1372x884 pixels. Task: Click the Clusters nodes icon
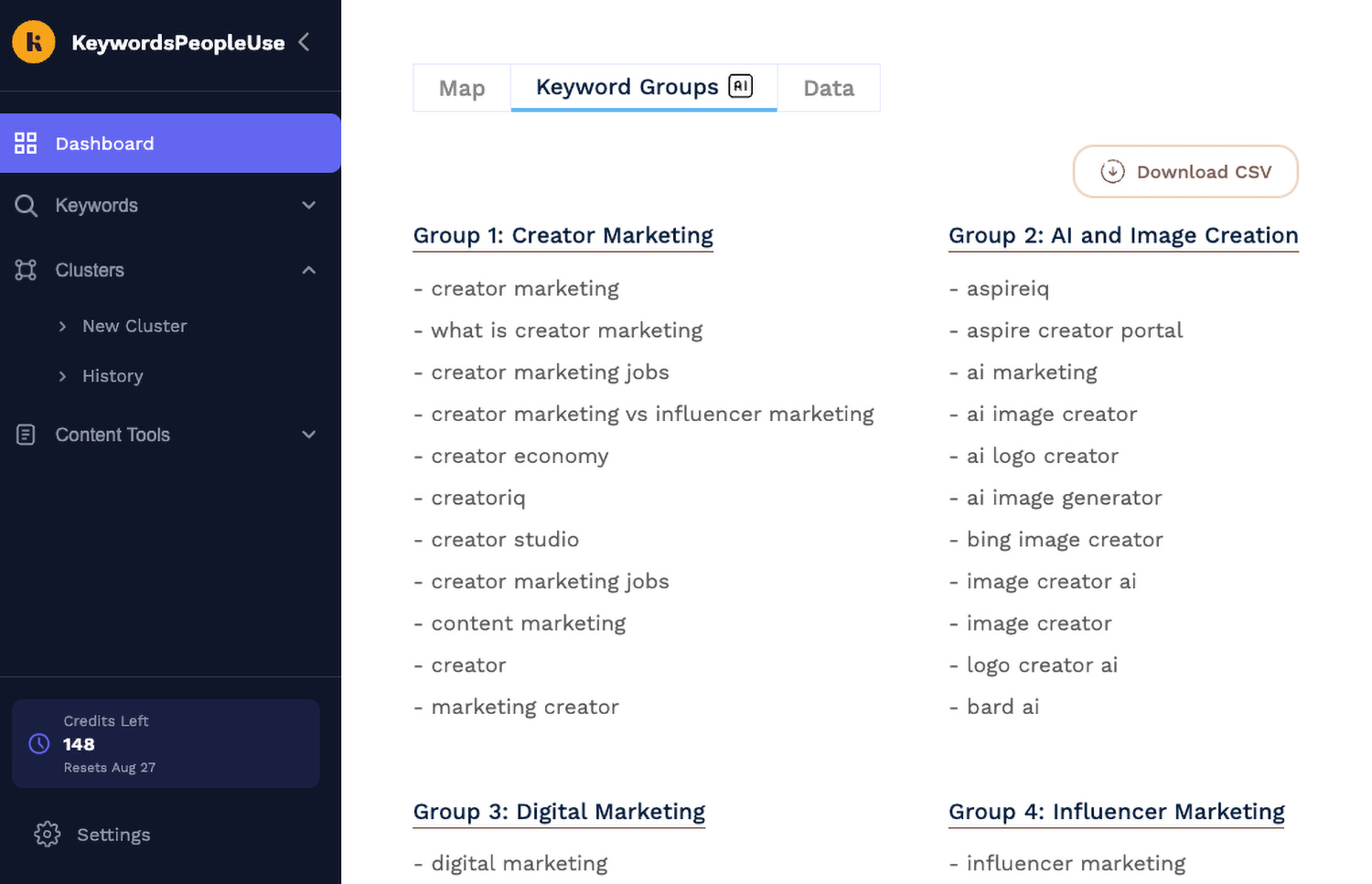coord(26,270)
